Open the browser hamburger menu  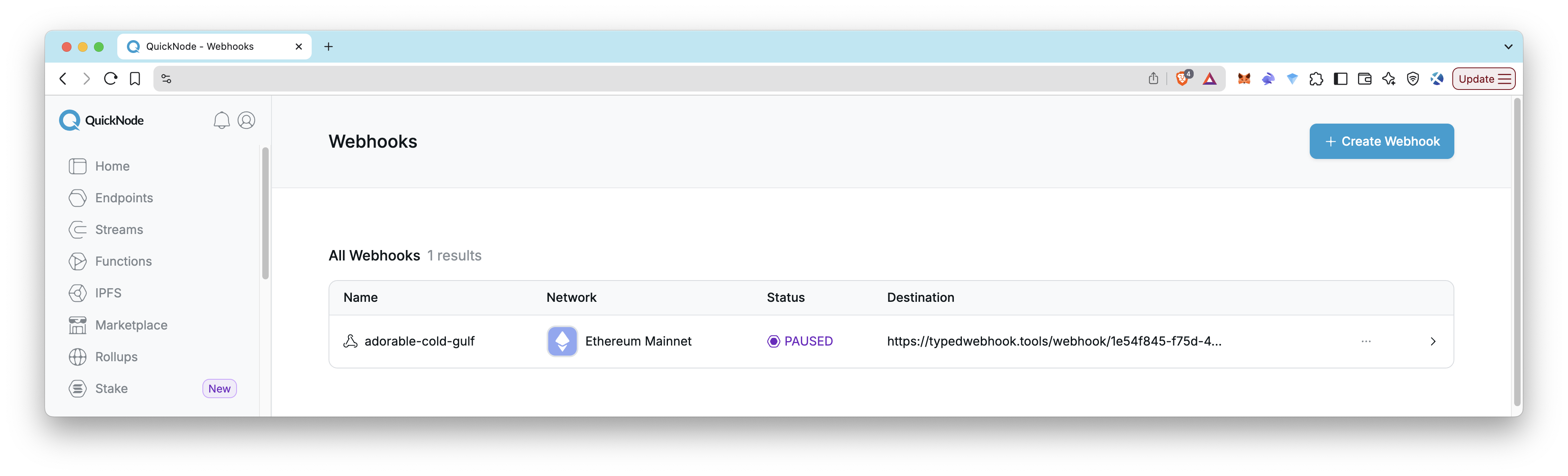tap(1505, 79)
